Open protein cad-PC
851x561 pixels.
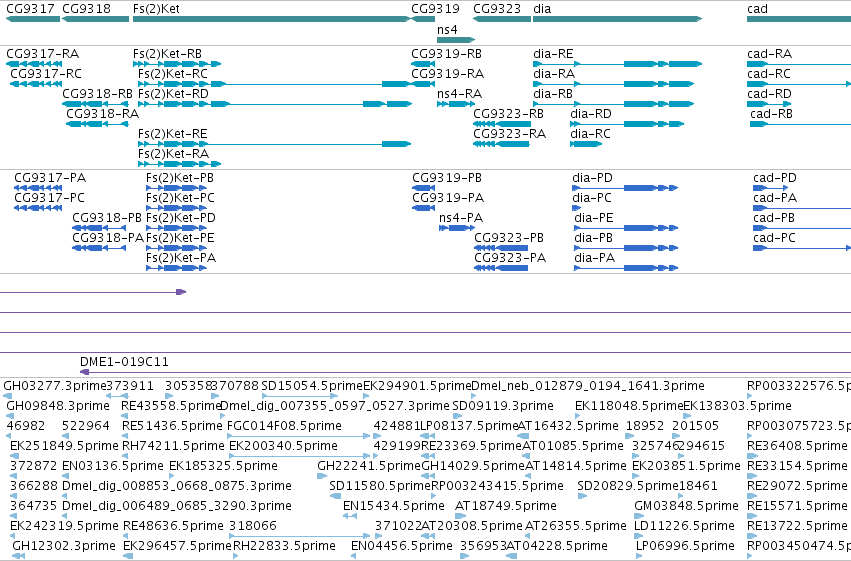774,238
